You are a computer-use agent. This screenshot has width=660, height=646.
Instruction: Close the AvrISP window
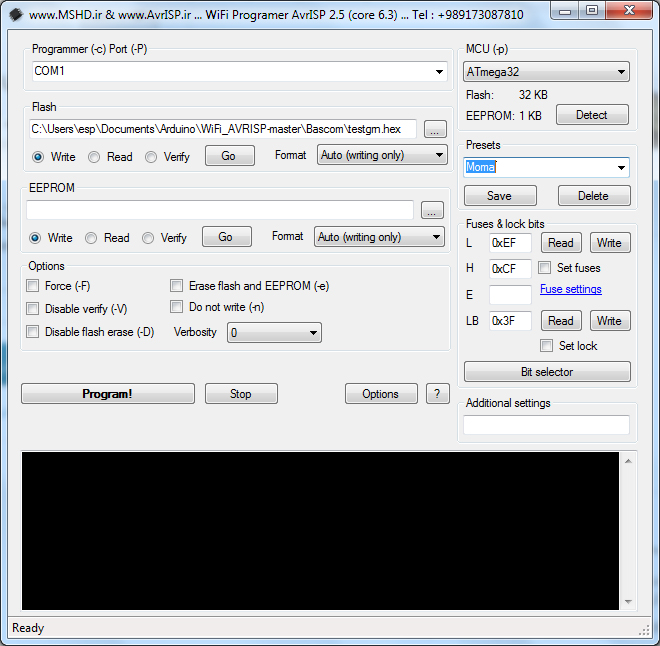tap(629, 11)
